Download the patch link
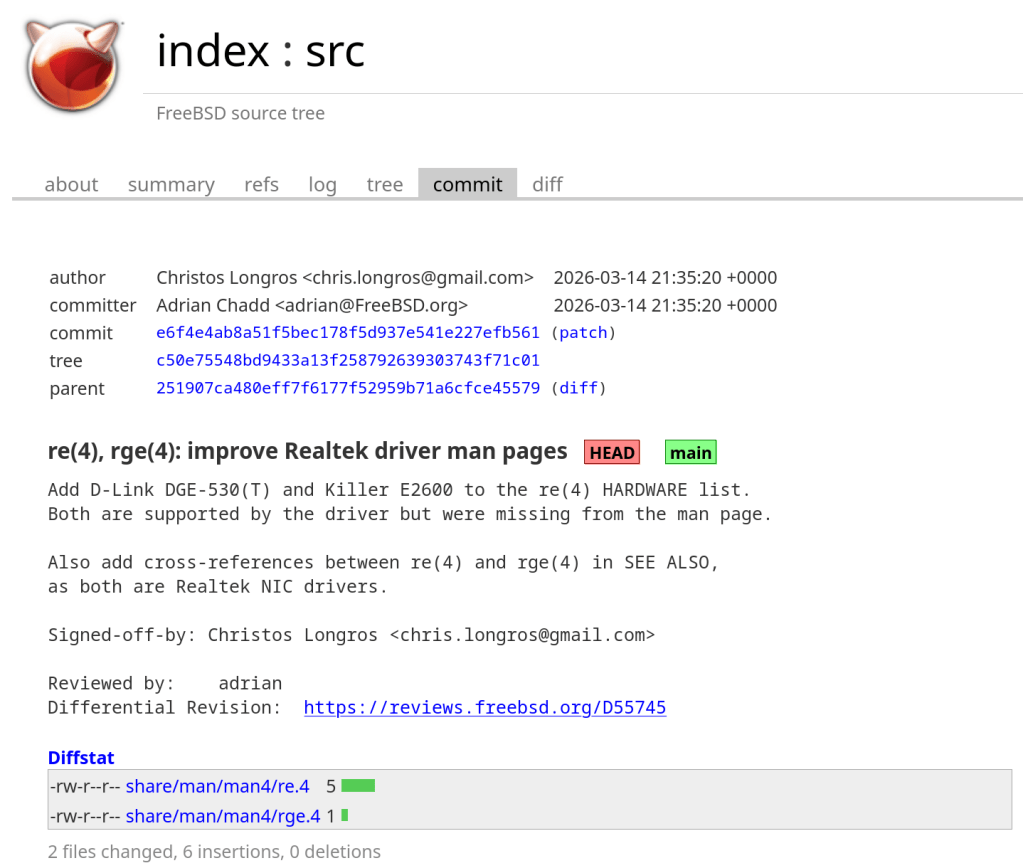The image size is (1023, 868). 583,333
